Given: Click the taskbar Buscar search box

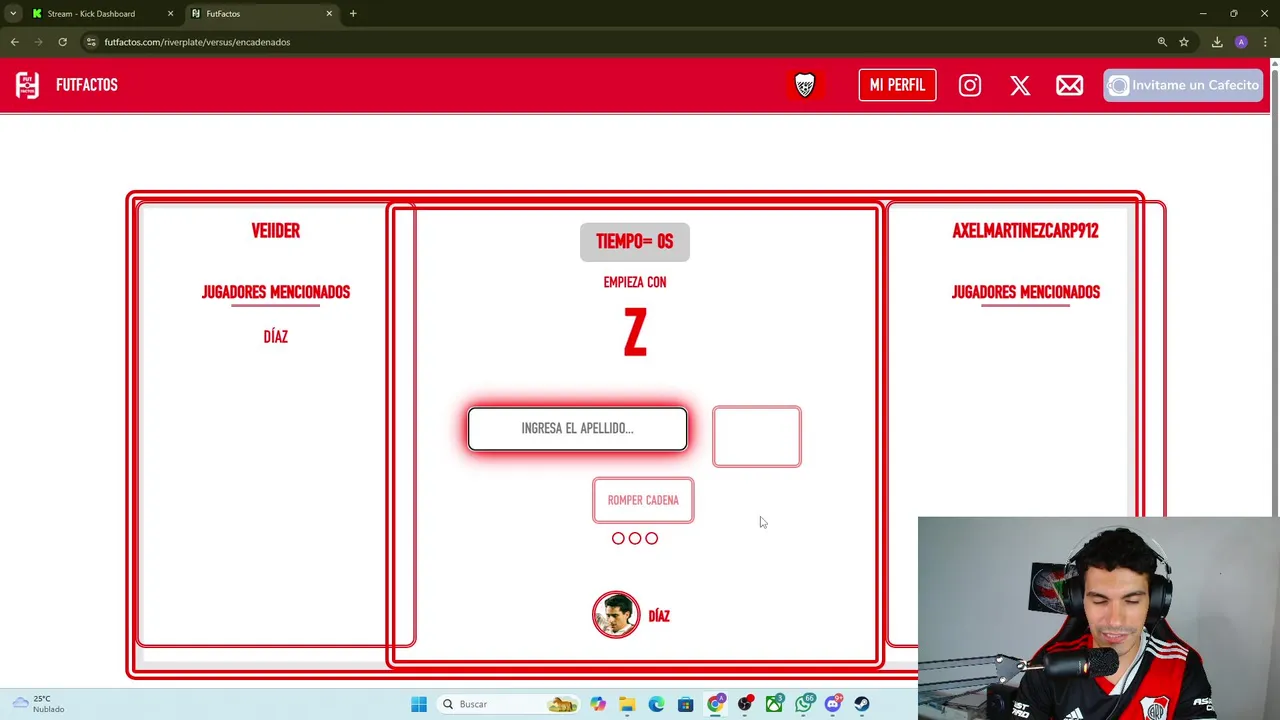Looking at the screenshot, I should [510, 704].
